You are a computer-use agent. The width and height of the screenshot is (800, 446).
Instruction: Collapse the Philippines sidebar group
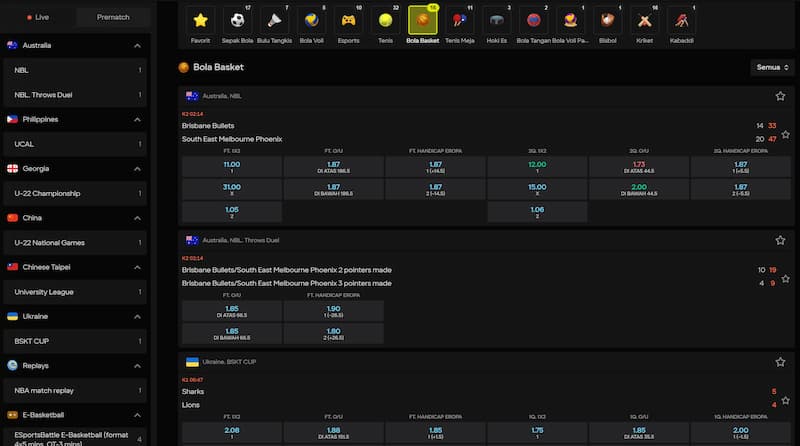(137, 119)
